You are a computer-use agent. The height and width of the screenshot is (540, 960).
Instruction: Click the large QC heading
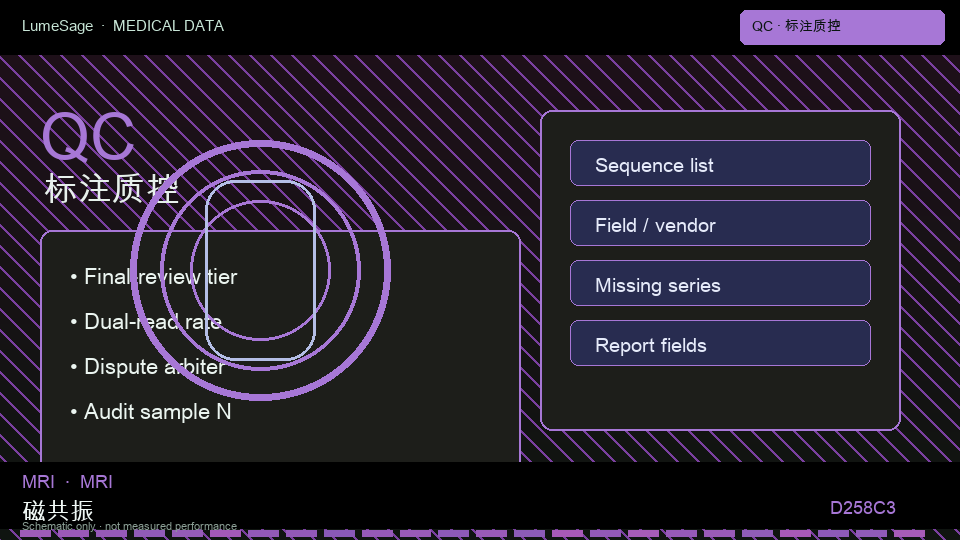tap(88, 137)
